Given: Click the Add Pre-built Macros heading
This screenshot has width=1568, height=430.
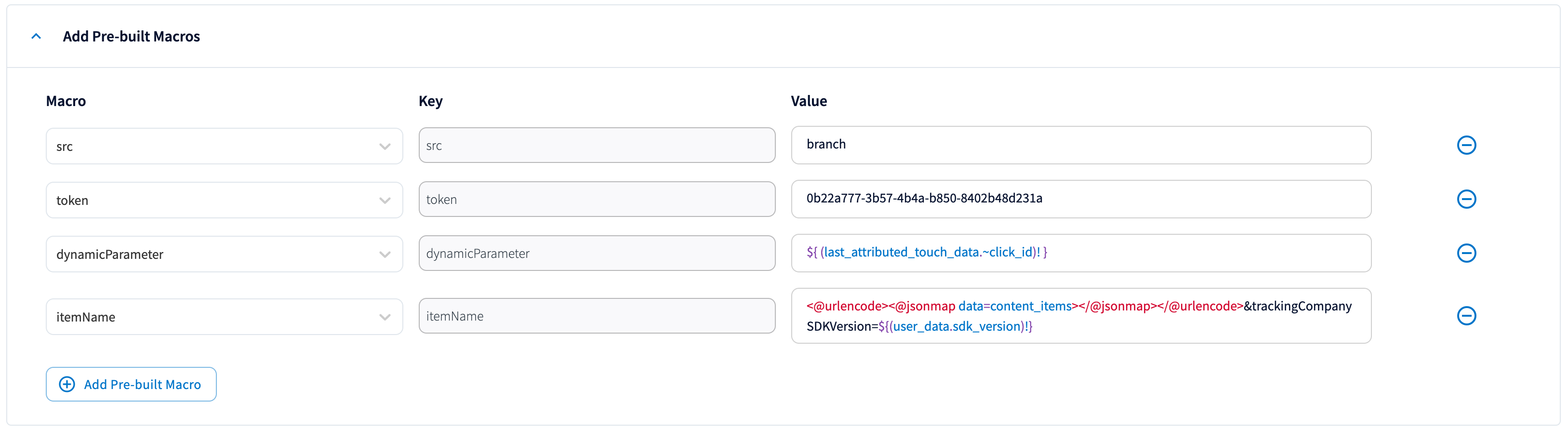Looking at the screenshot, I should tap(132, 37).
